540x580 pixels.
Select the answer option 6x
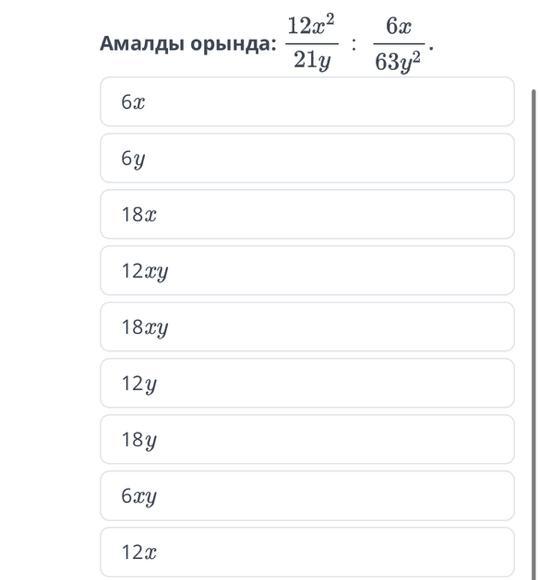coord(307,102)
